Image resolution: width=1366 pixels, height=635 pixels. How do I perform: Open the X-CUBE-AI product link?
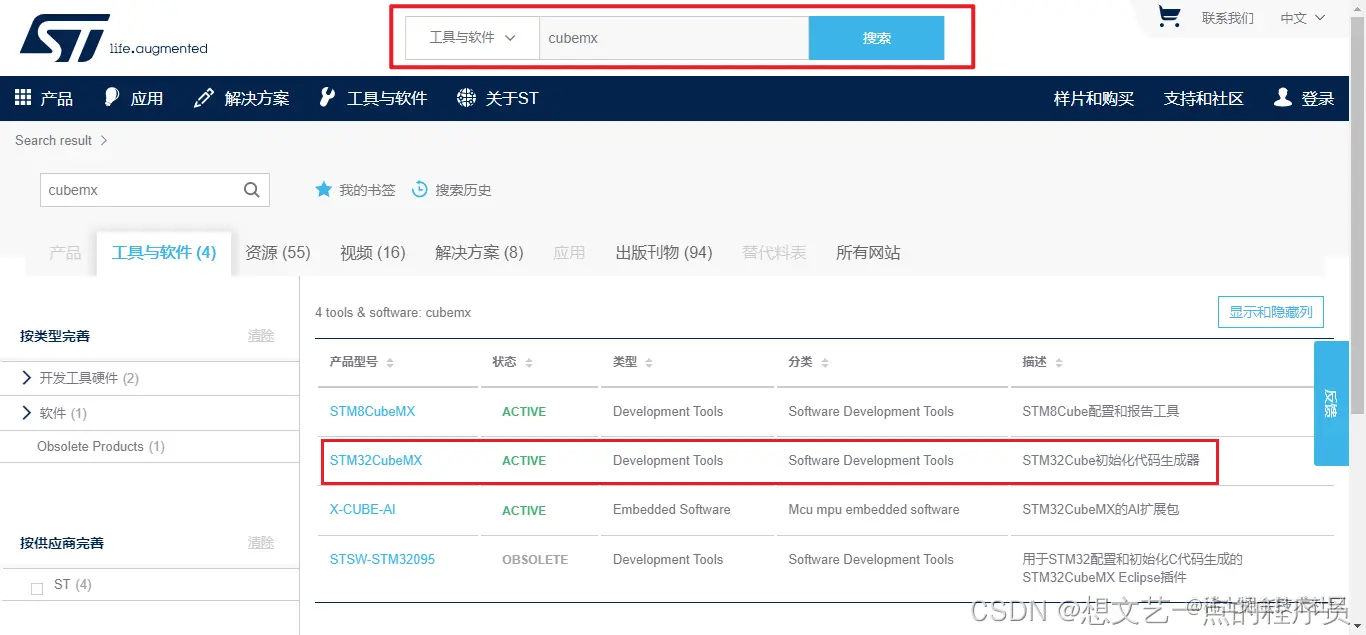(363, 509)
